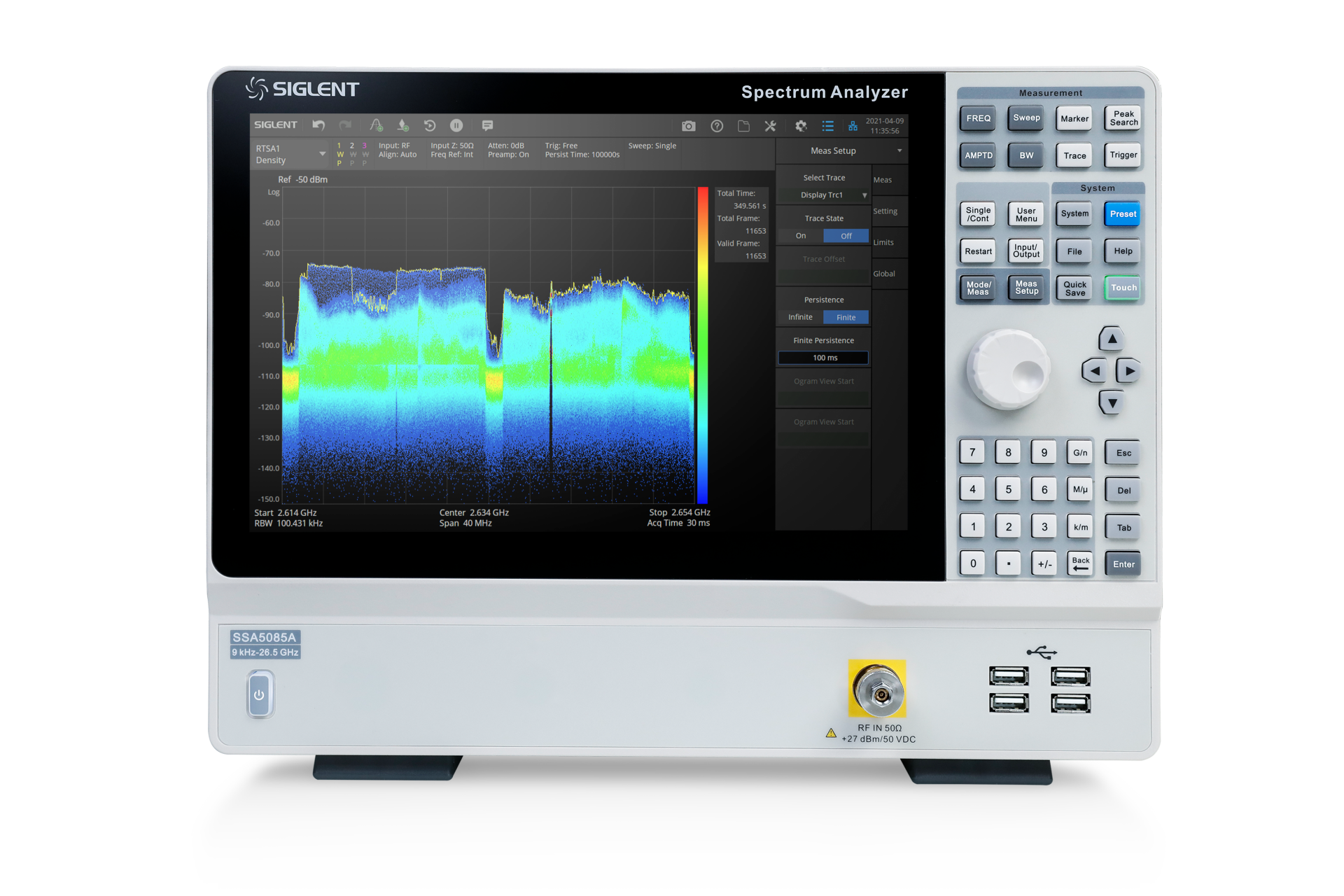Click the left arrow key on the panel
The image size is (1344, 896).
click(1095, 371)
